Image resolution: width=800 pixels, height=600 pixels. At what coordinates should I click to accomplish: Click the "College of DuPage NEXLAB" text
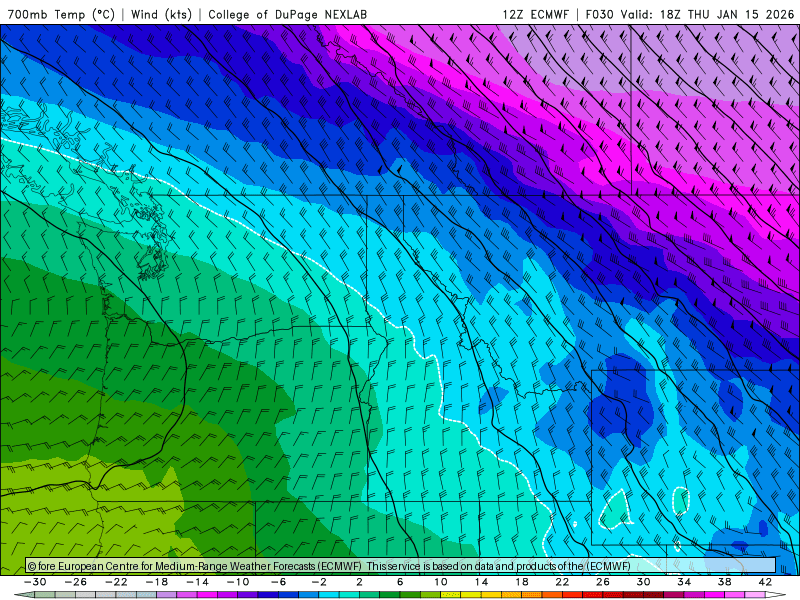pyautogui.click(x=288, y=14)
